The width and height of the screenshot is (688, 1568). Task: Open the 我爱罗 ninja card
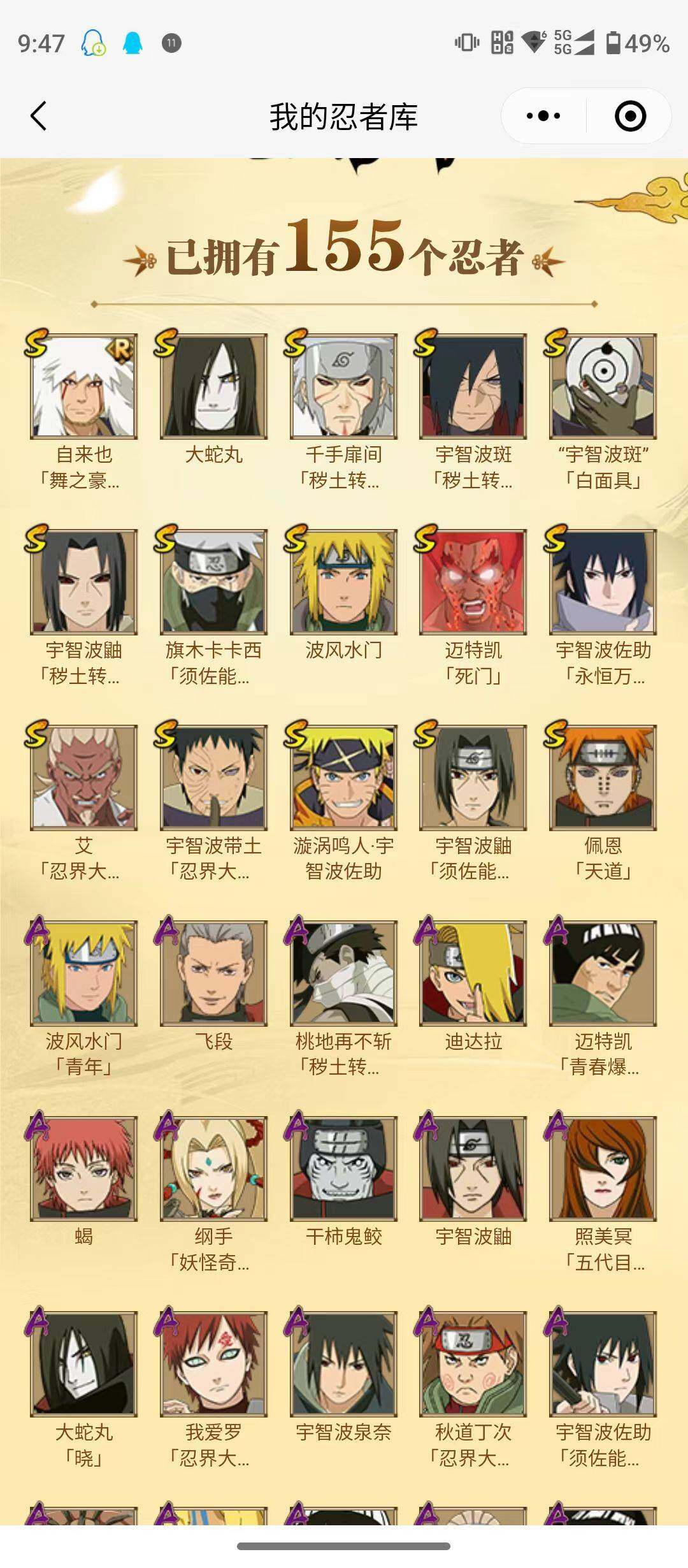[x=213, y=1364]
